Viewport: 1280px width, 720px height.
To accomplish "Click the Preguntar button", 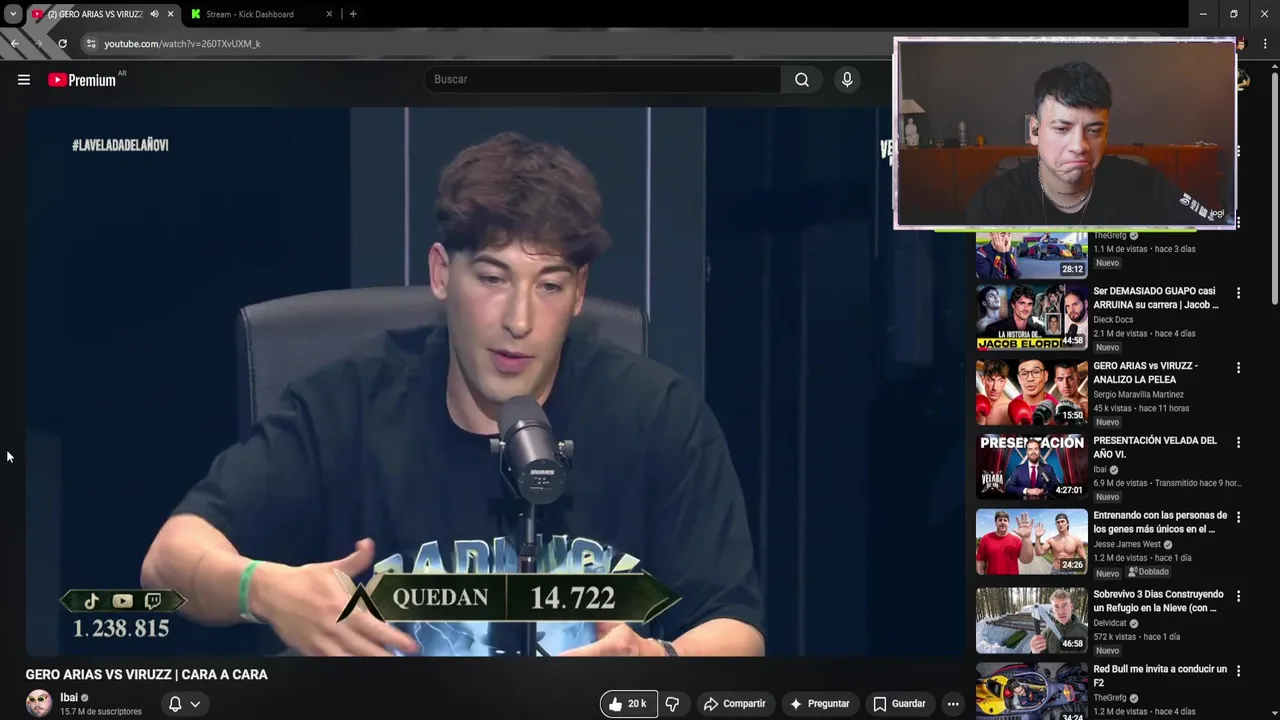I will [820, 704].
